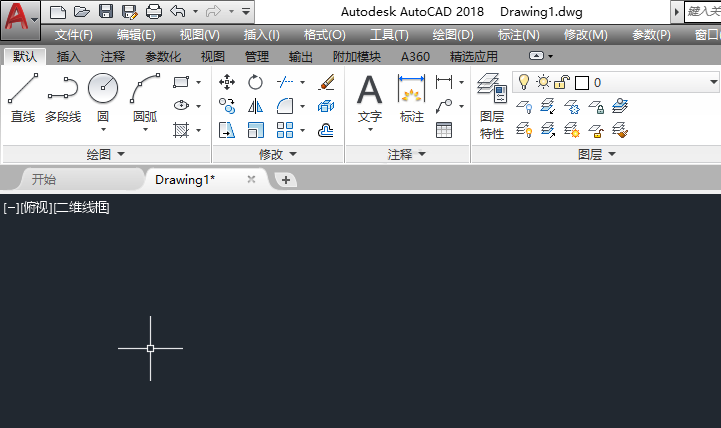Select the Text (文字) tool
Screen dimensions: 721x428
click(x=370, y=97)
